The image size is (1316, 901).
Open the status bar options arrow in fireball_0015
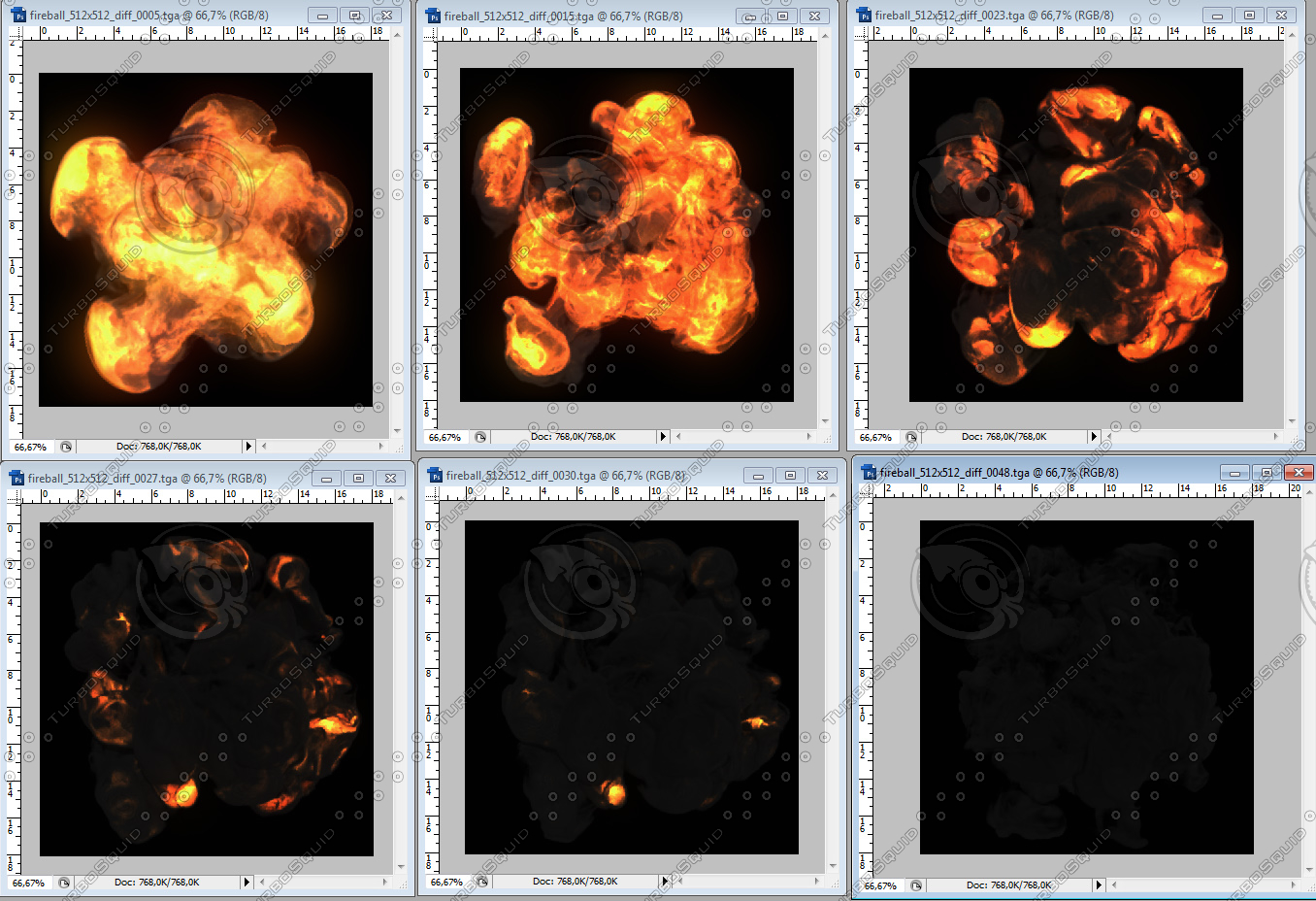click(663, 437)
